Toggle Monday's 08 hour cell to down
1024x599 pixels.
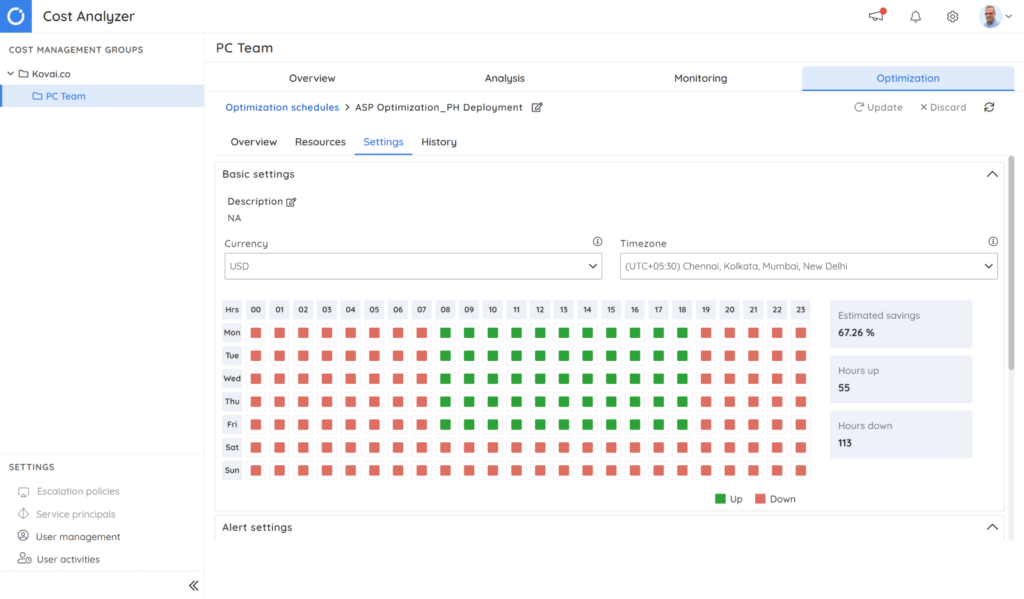point(445,332)
